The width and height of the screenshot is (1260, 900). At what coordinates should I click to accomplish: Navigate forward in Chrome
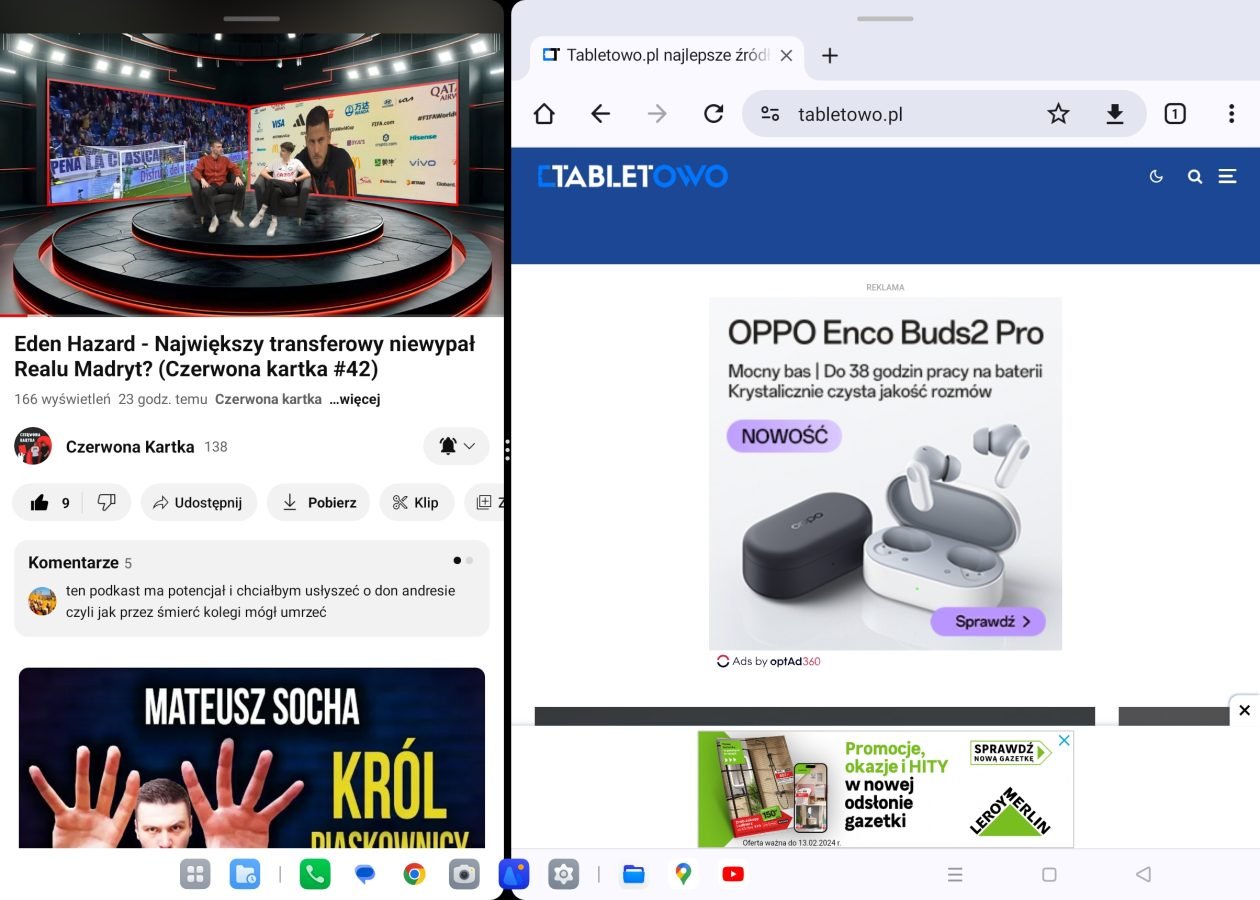click(657, 114)
